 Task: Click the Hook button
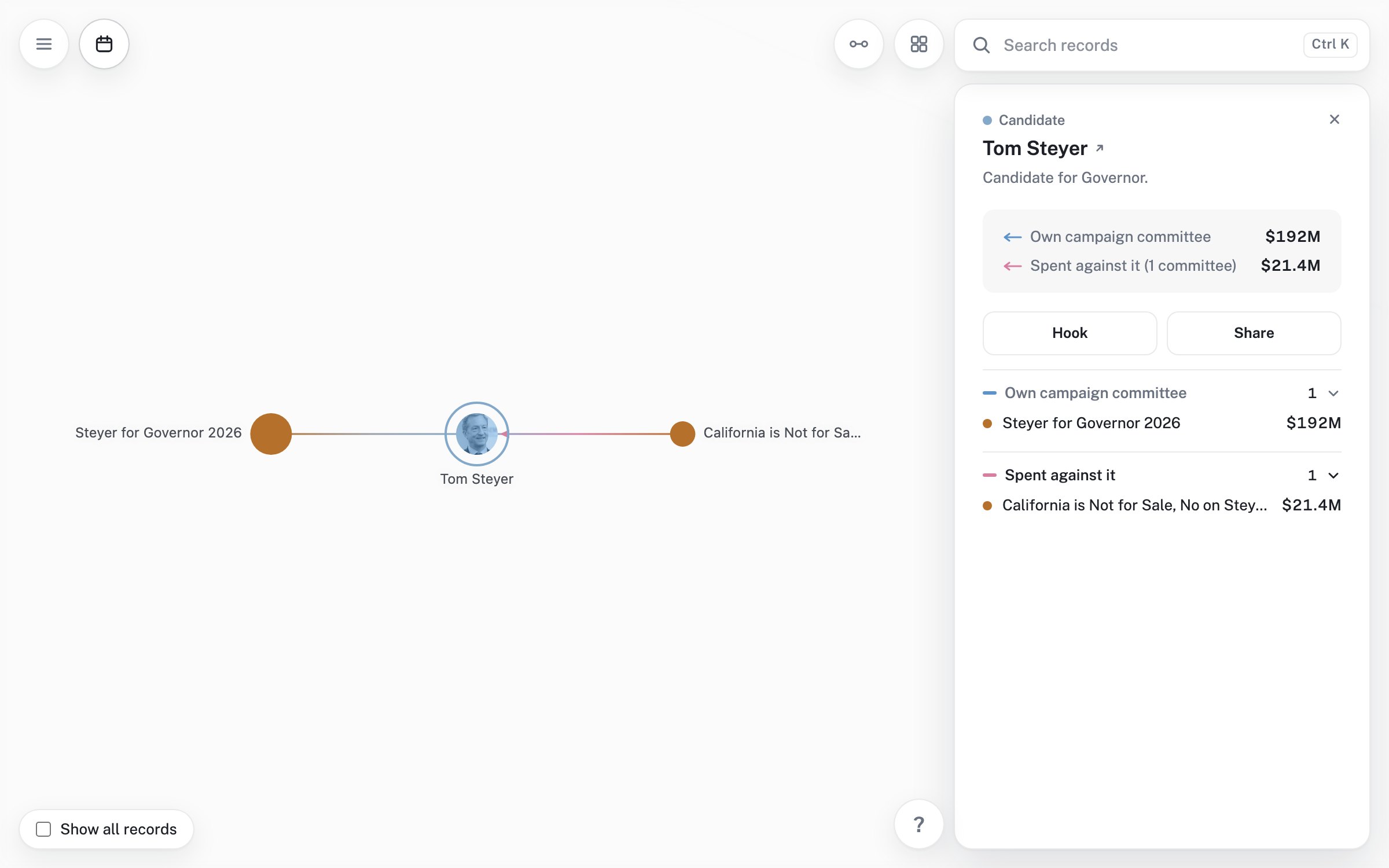click(1070, 333)
